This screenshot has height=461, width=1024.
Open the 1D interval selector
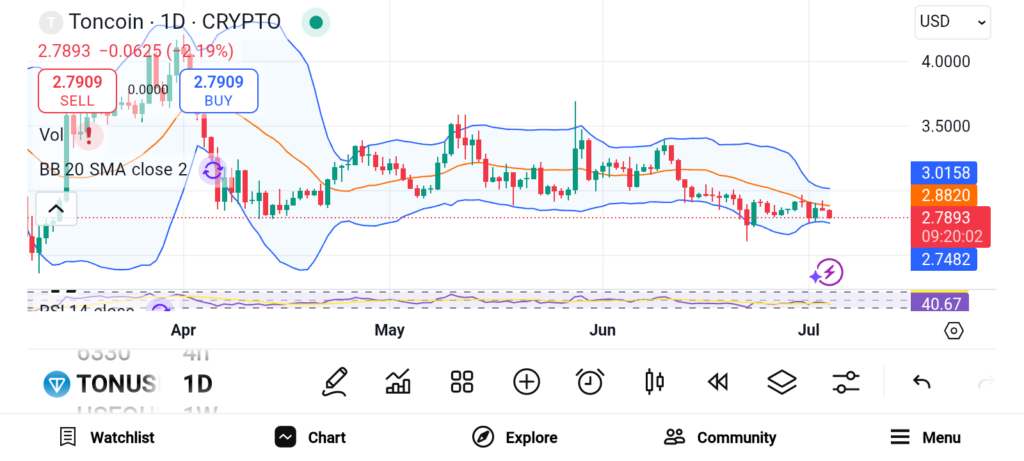tap(197, 384)
